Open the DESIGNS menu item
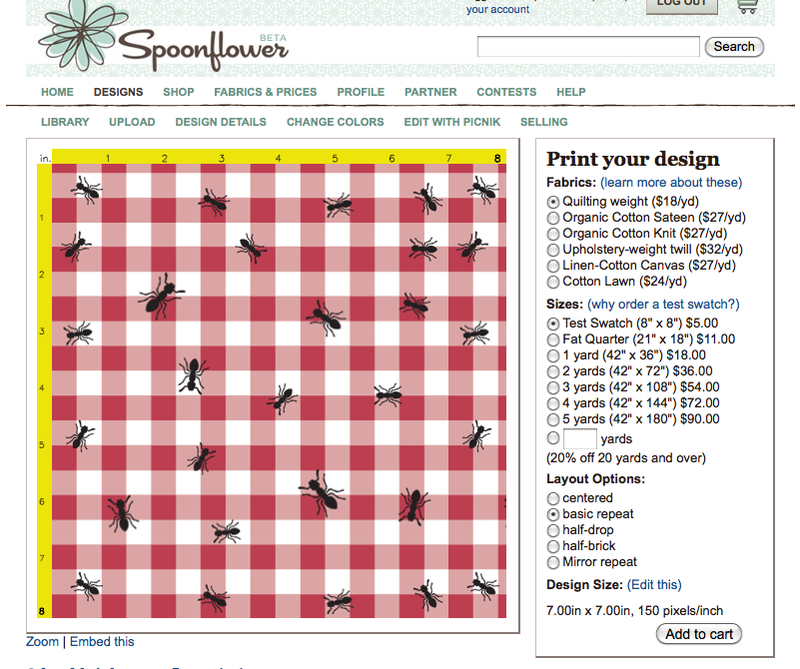This screenshot has width=800, height=669. (x=118, y=92)
